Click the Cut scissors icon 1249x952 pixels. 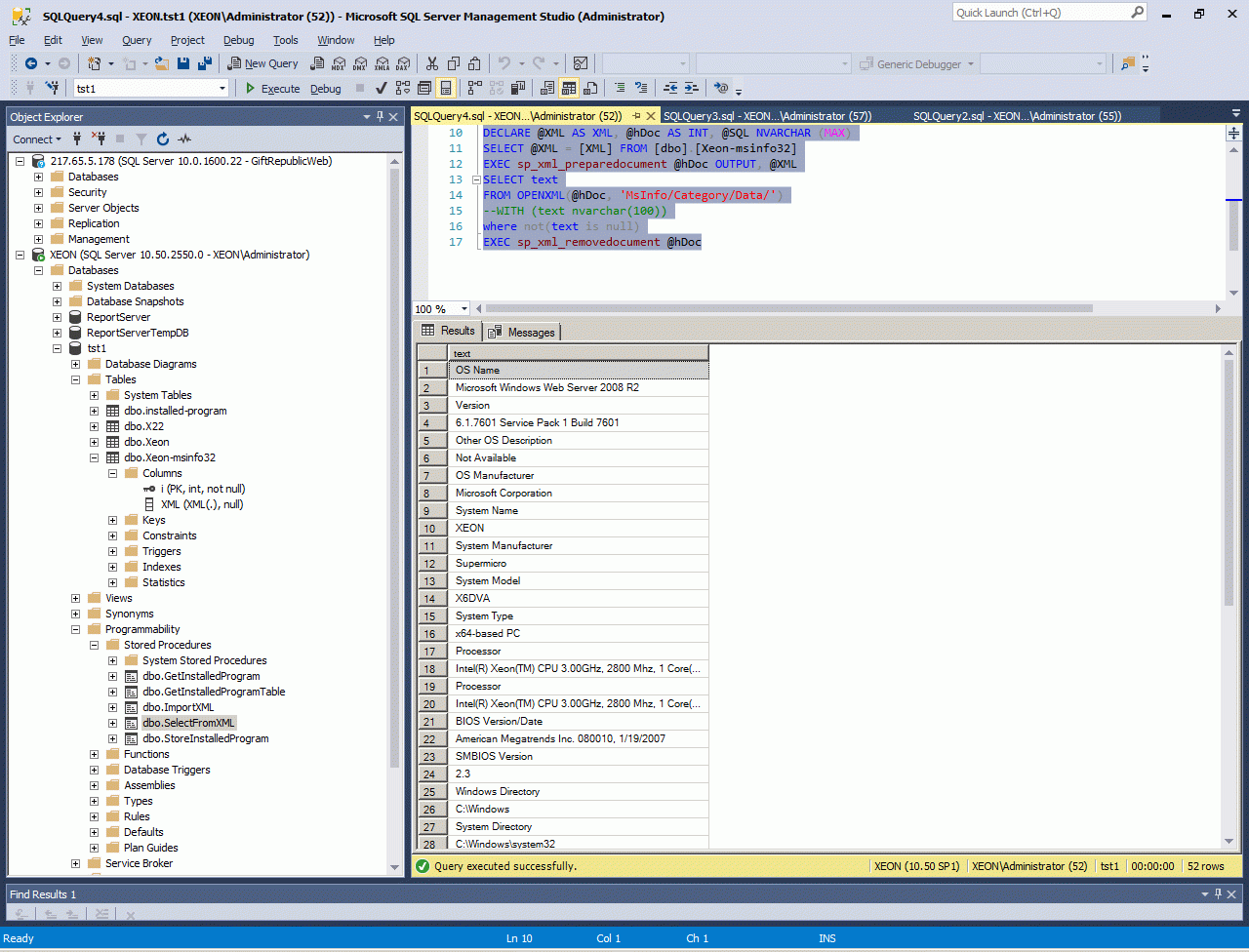432,63
